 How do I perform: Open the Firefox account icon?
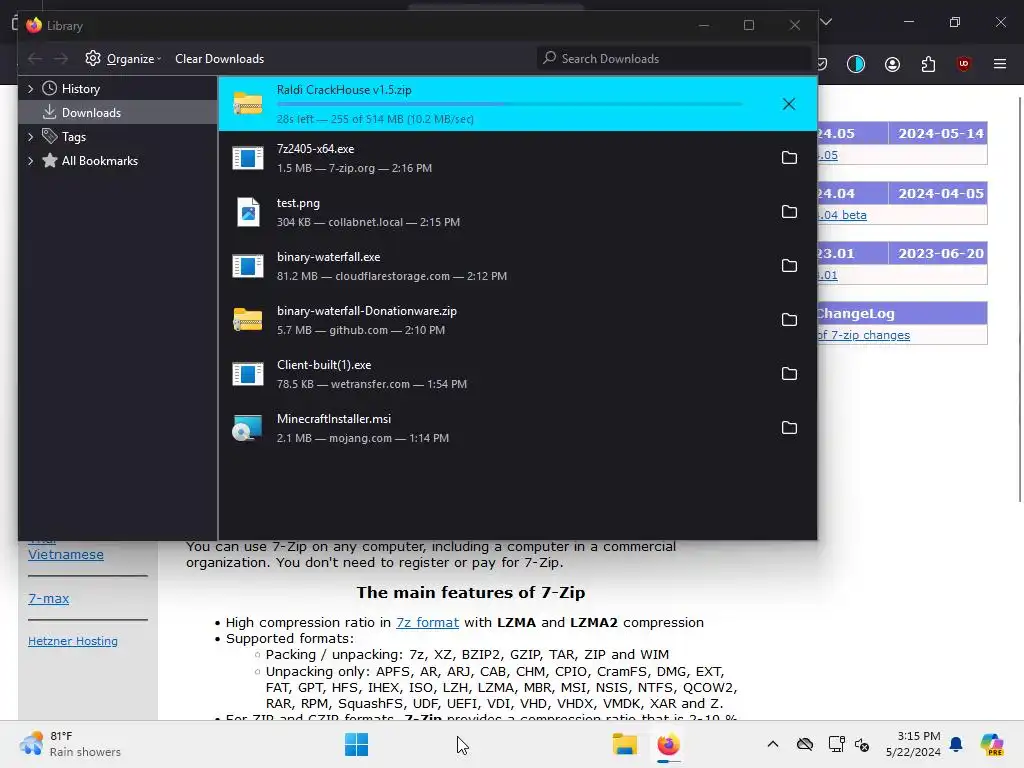click(892, 64)
